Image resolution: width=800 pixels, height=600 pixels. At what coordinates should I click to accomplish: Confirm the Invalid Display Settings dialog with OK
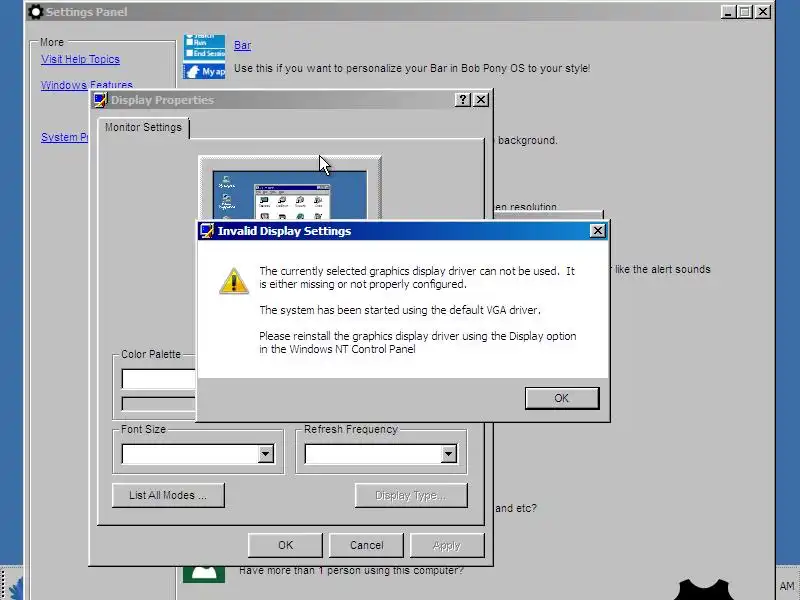pyautogui.click(x=562, y=398)
